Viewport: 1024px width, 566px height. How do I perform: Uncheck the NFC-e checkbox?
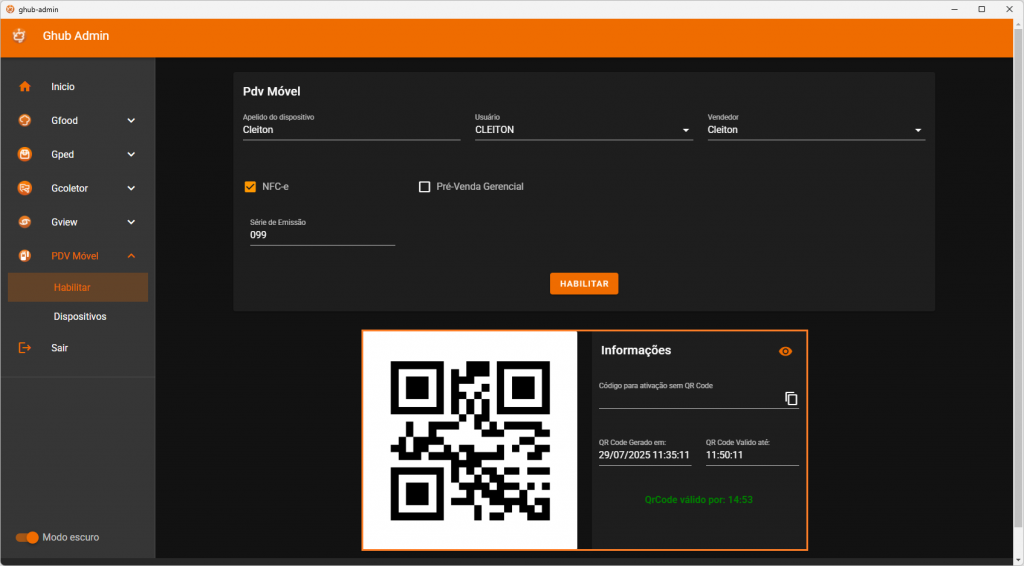250,187
